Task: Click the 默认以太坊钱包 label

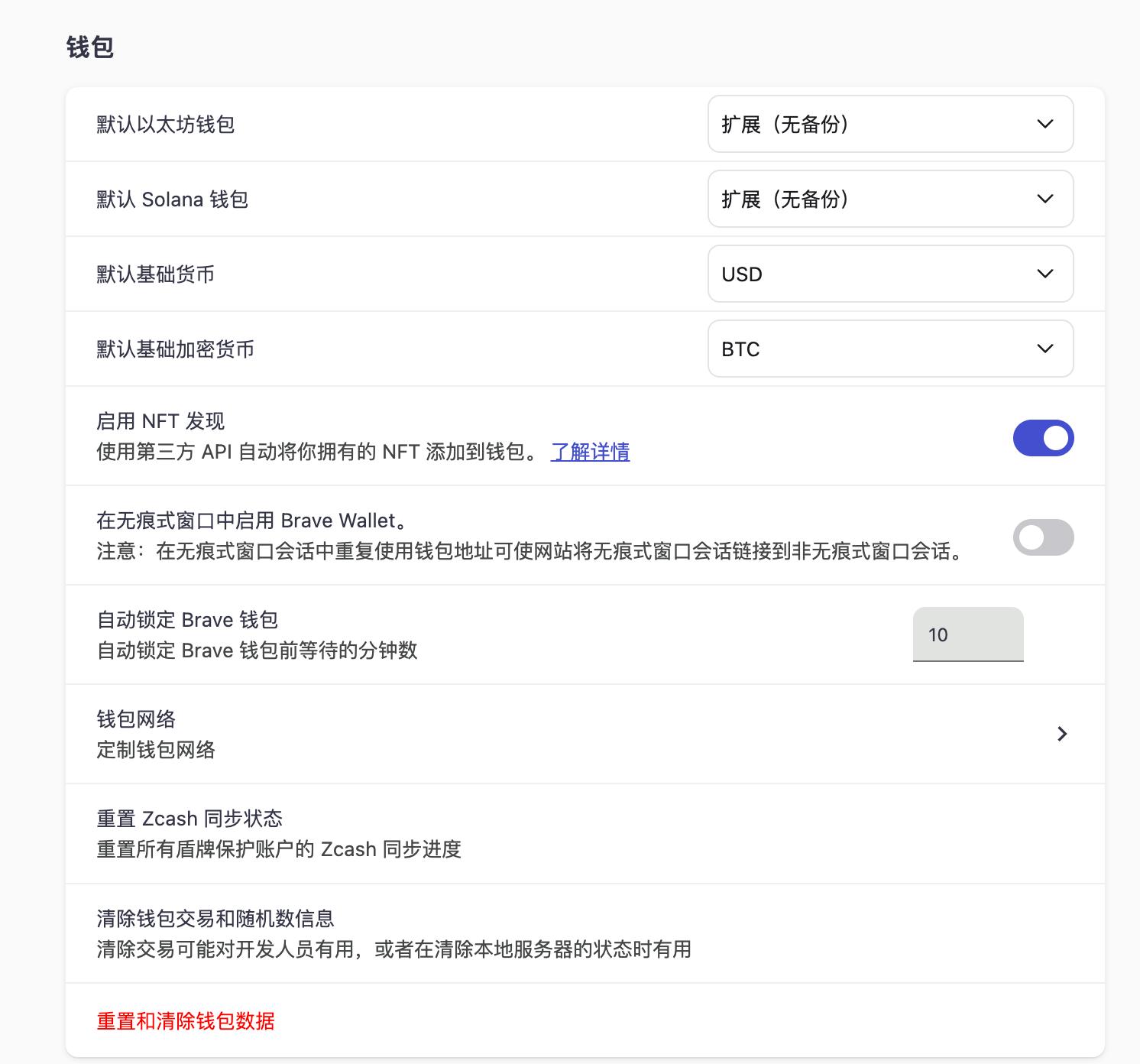Action: [x=166, y=125]
